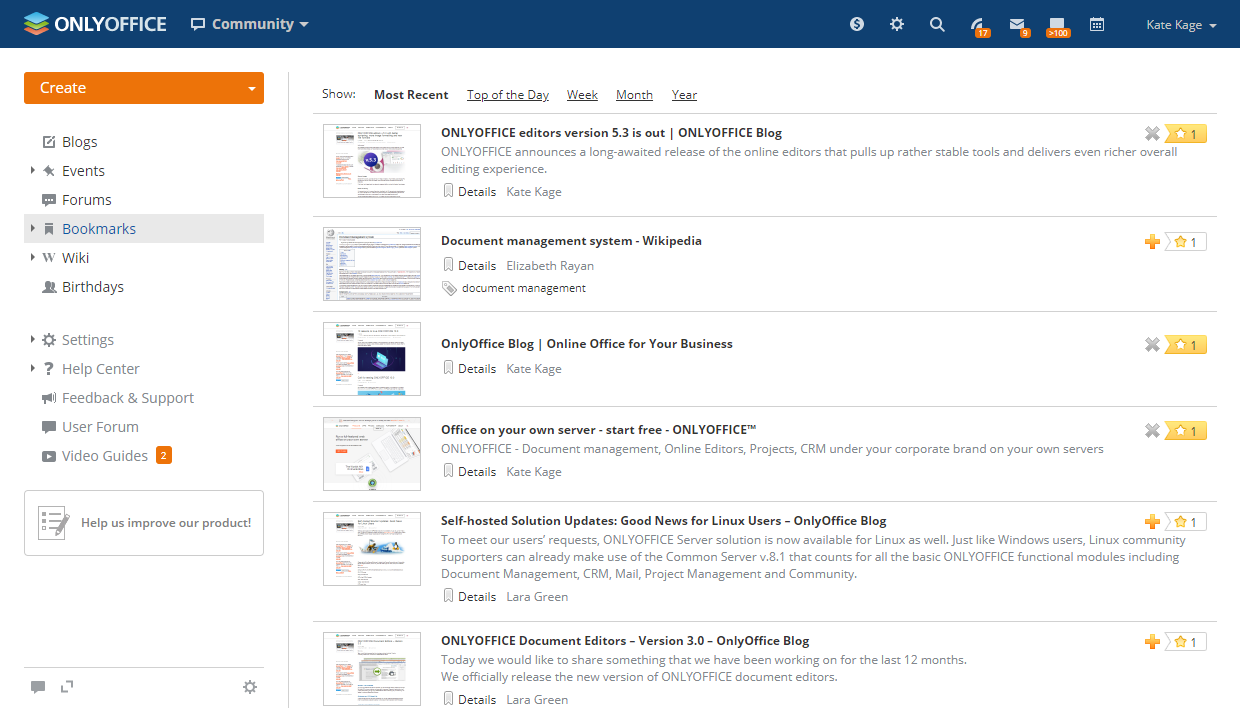The height and width of the screenshot is (708, 1240).
Task: Open thumbnail of Office on your own server
Action: pyautogui.click(x=372, y=454)
